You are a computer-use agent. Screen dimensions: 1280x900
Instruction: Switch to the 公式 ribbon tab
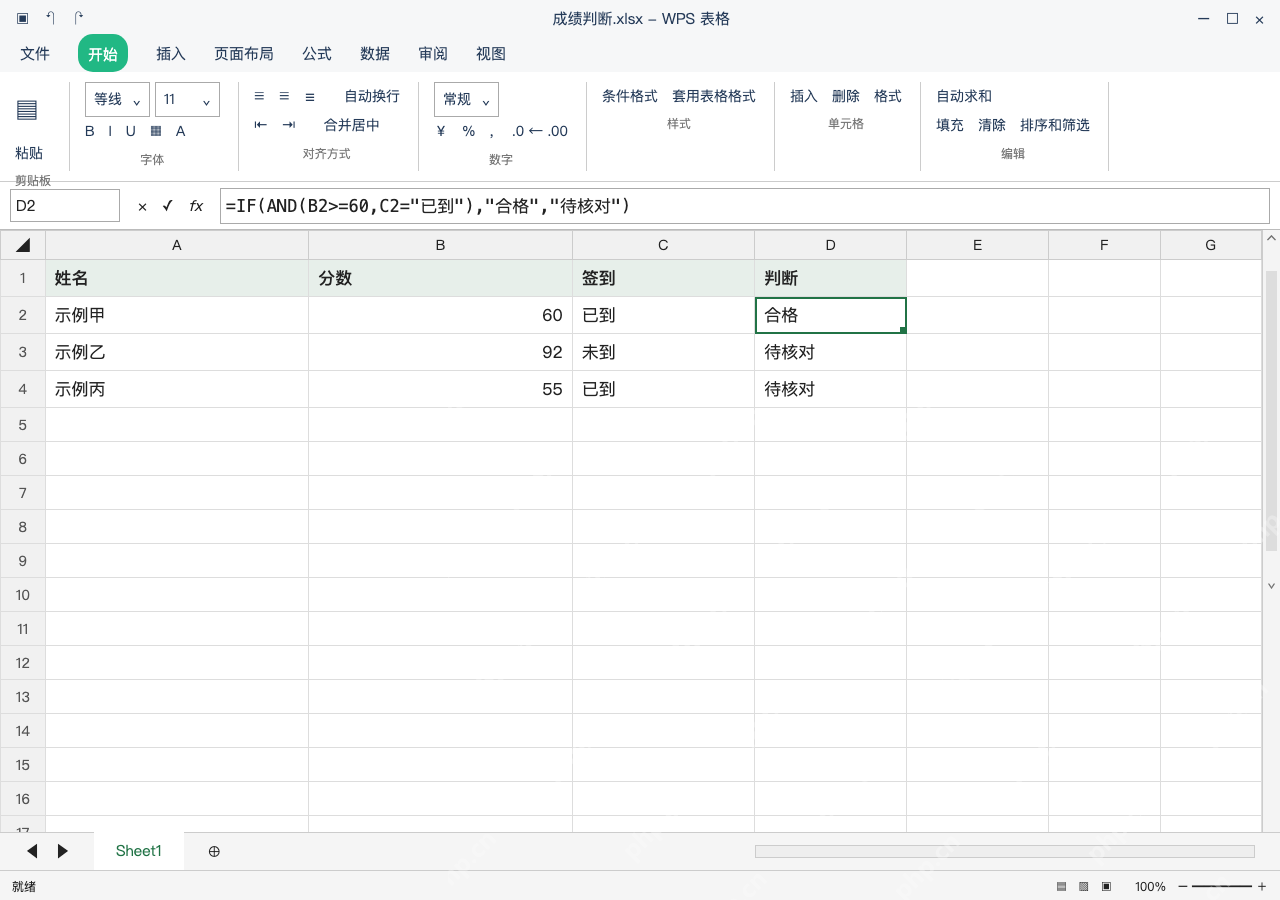pyautogui.click(x=317, y=54)
